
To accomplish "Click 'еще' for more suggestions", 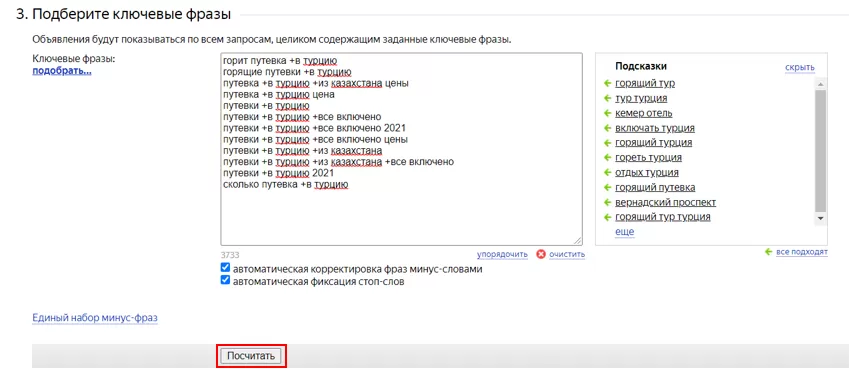I will click(x=624, y=232).
